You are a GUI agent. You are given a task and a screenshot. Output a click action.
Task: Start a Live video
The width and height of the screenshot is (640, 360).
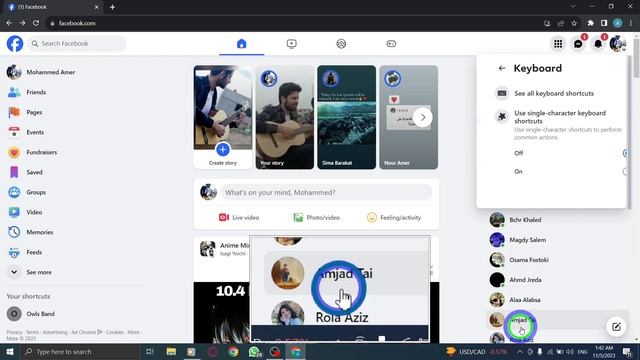(239, 218)
